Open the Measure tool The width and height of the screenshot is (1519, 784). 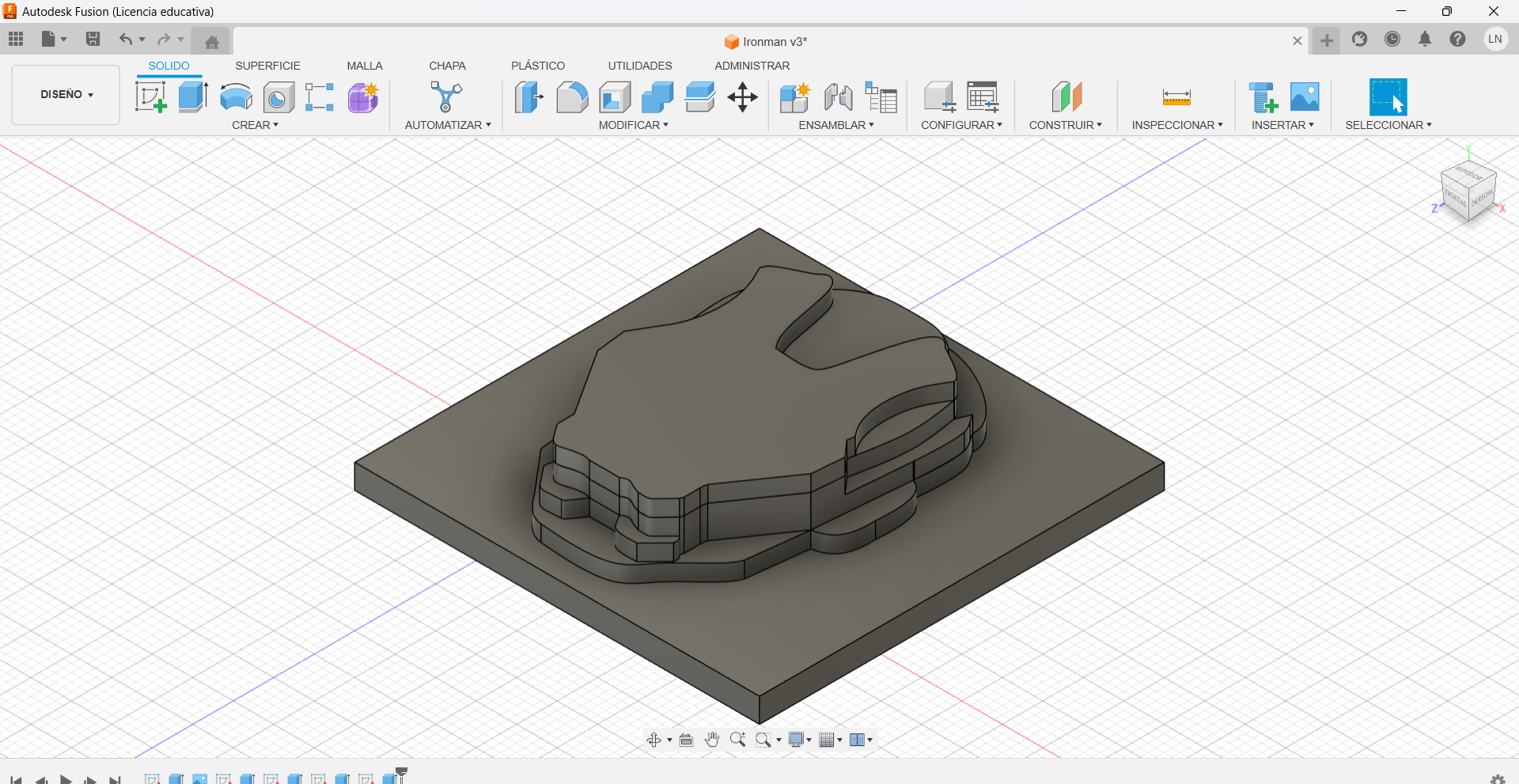(x=1176, y=97)
